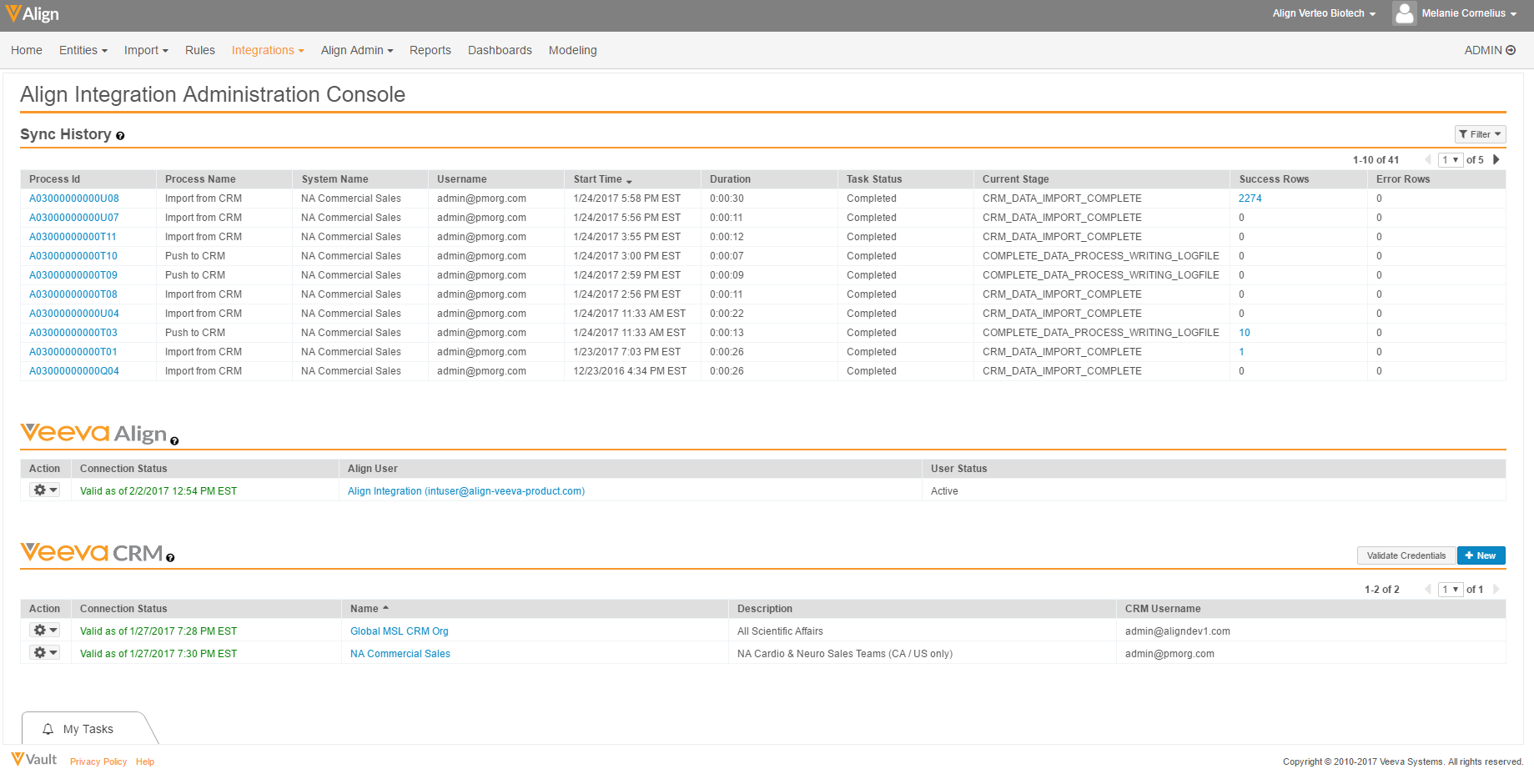Open the Privacy Policy link
Image resolution: width=1534 pixels, height=784 pixels.
coord(98,761)
